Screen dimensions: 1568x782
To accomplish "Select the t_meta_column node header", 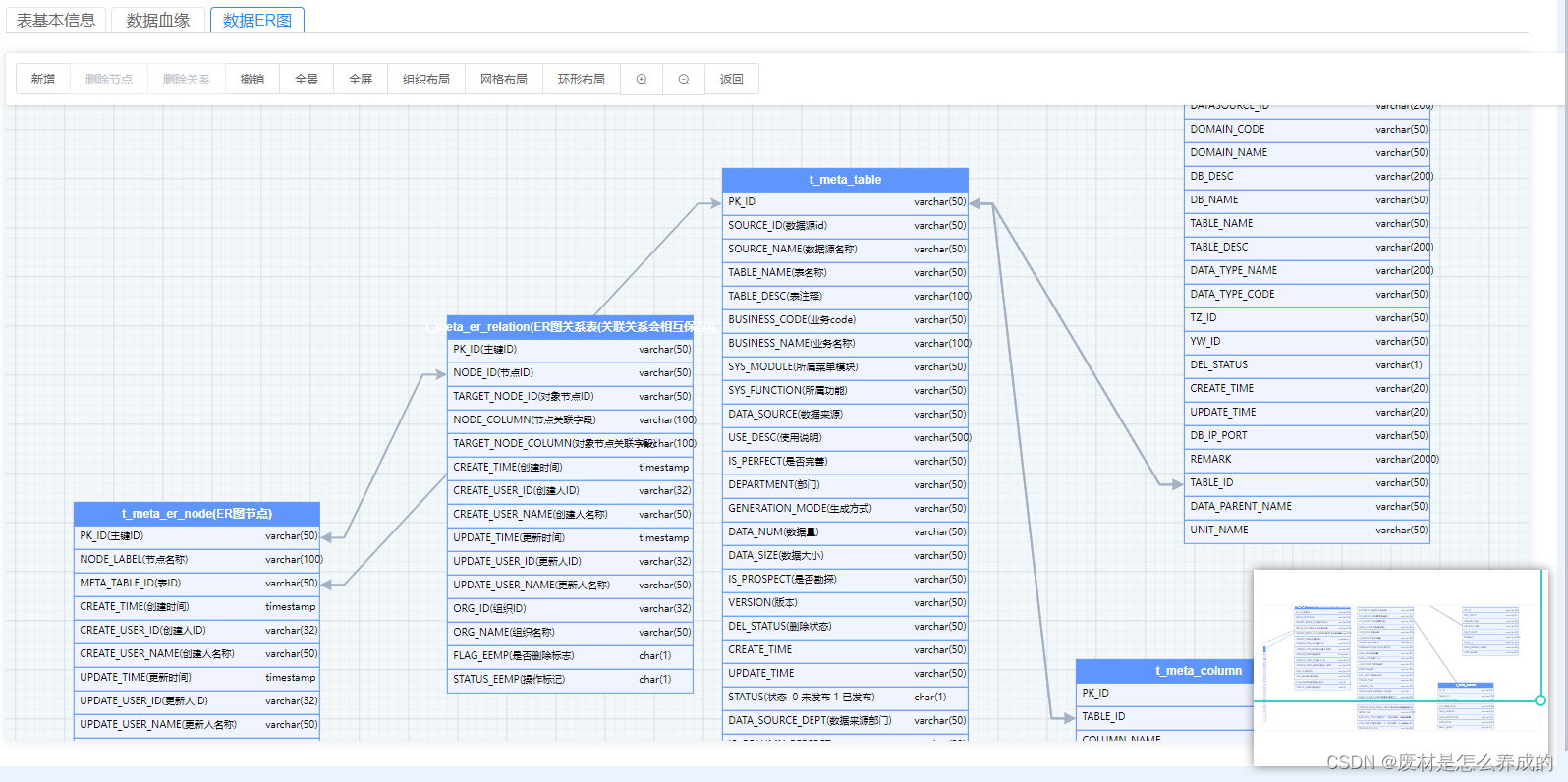I will tap(1164, 670).
